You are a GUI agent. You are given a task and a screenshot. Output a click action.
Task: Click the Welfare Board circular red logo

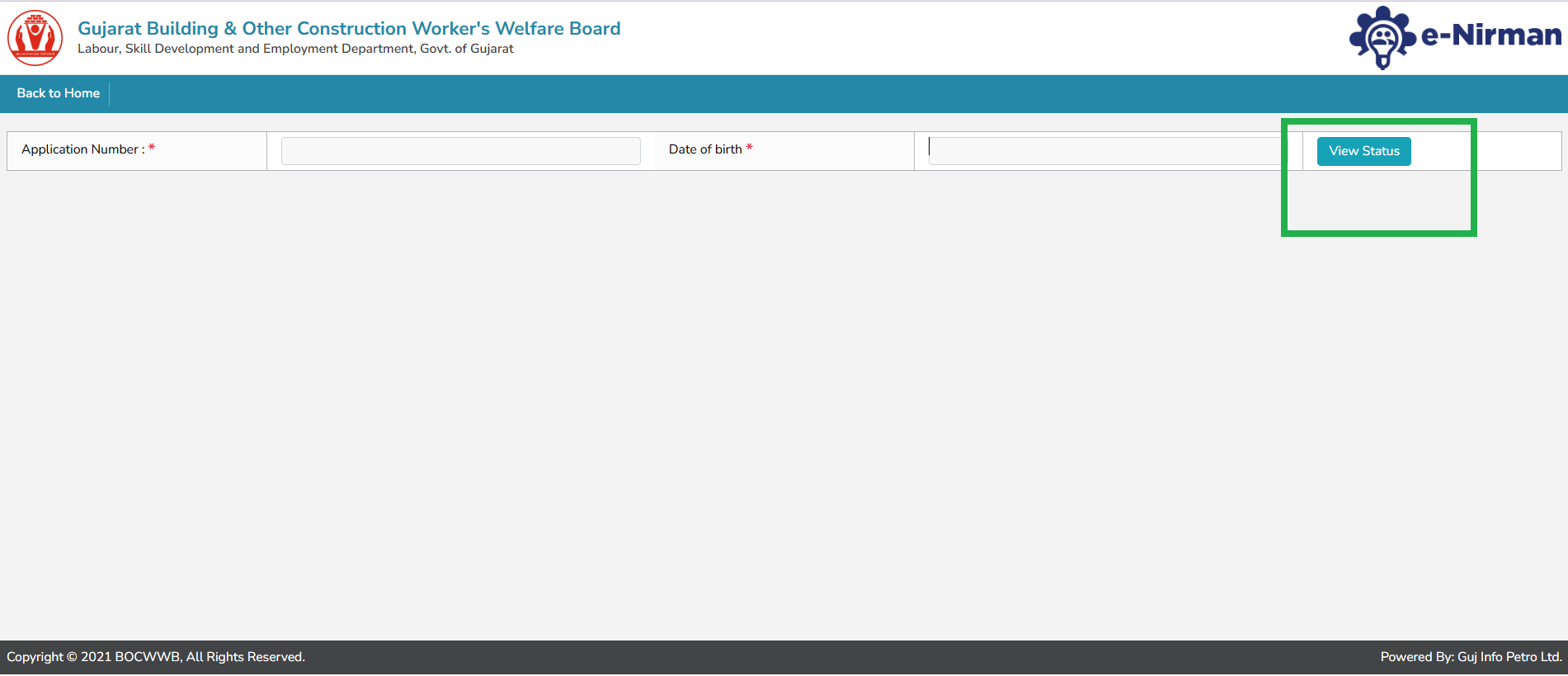tap(35, 38)
